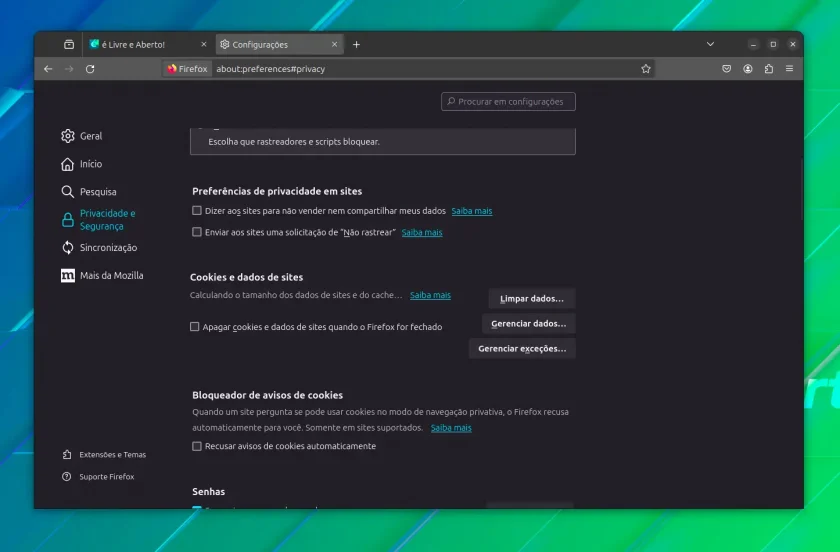840x552 pixels.
Task: Click the Limpar dados button
Action: point(532,299)
